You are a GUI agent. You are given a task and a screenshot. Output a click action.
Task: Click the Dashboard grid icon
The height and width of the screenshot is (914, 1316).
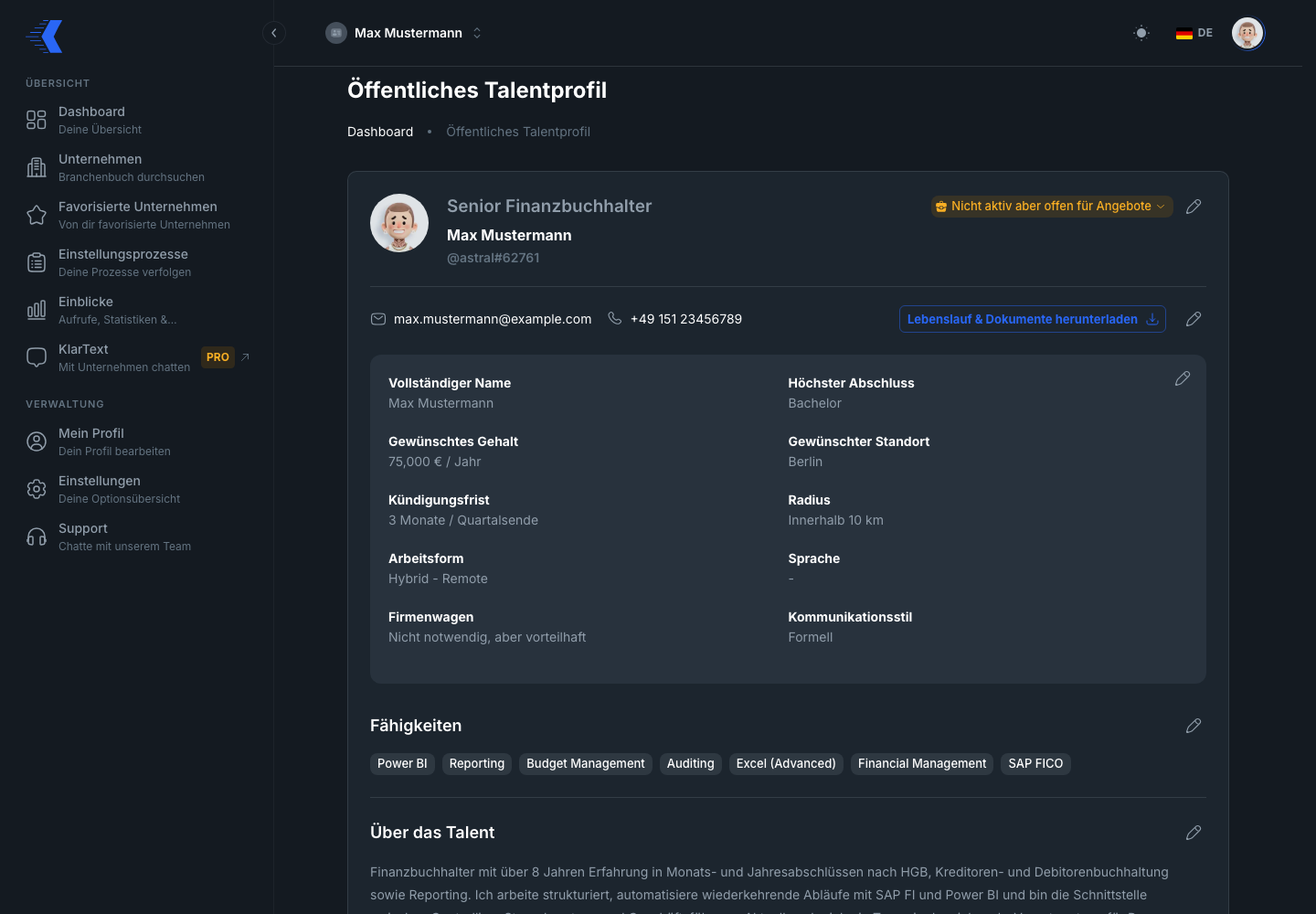37,120
